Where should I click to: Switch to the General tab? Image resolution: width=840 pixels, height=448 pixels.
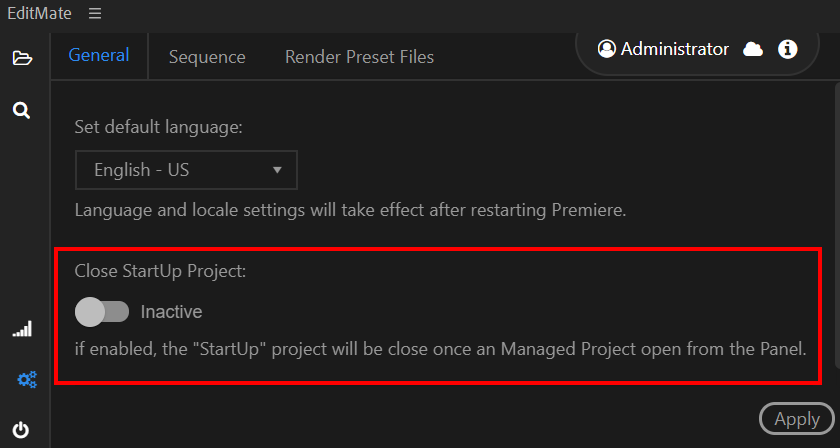(99, 55)
